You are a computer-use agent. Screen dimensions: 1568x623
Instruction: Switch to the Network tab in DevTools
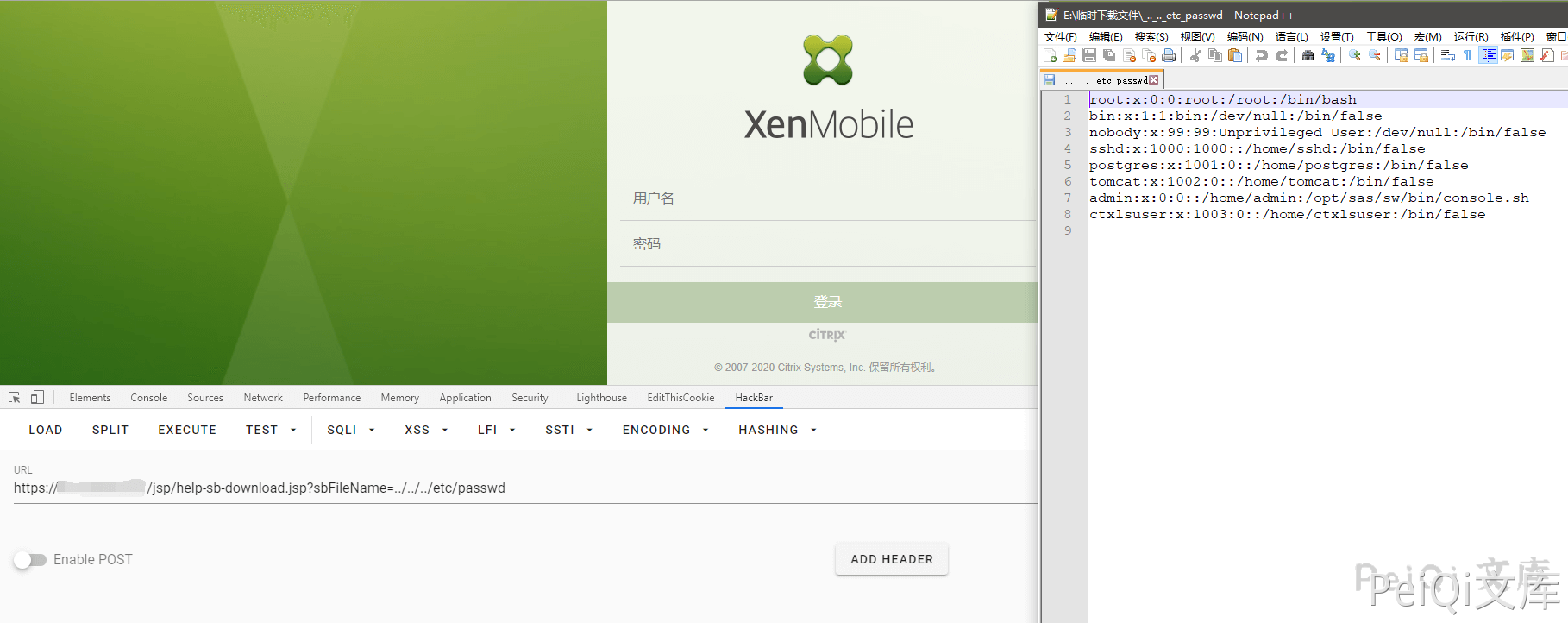coord(263,398)
